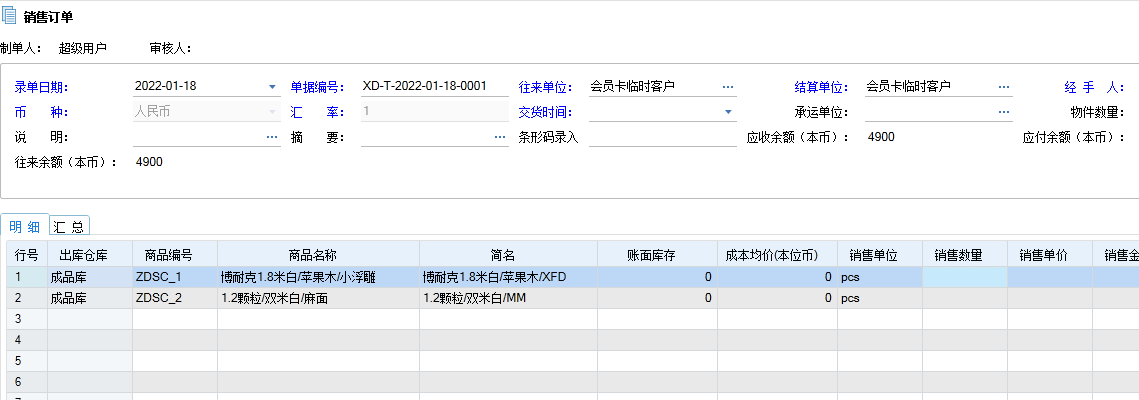Click the 单据编号 input field

point(434,86)
